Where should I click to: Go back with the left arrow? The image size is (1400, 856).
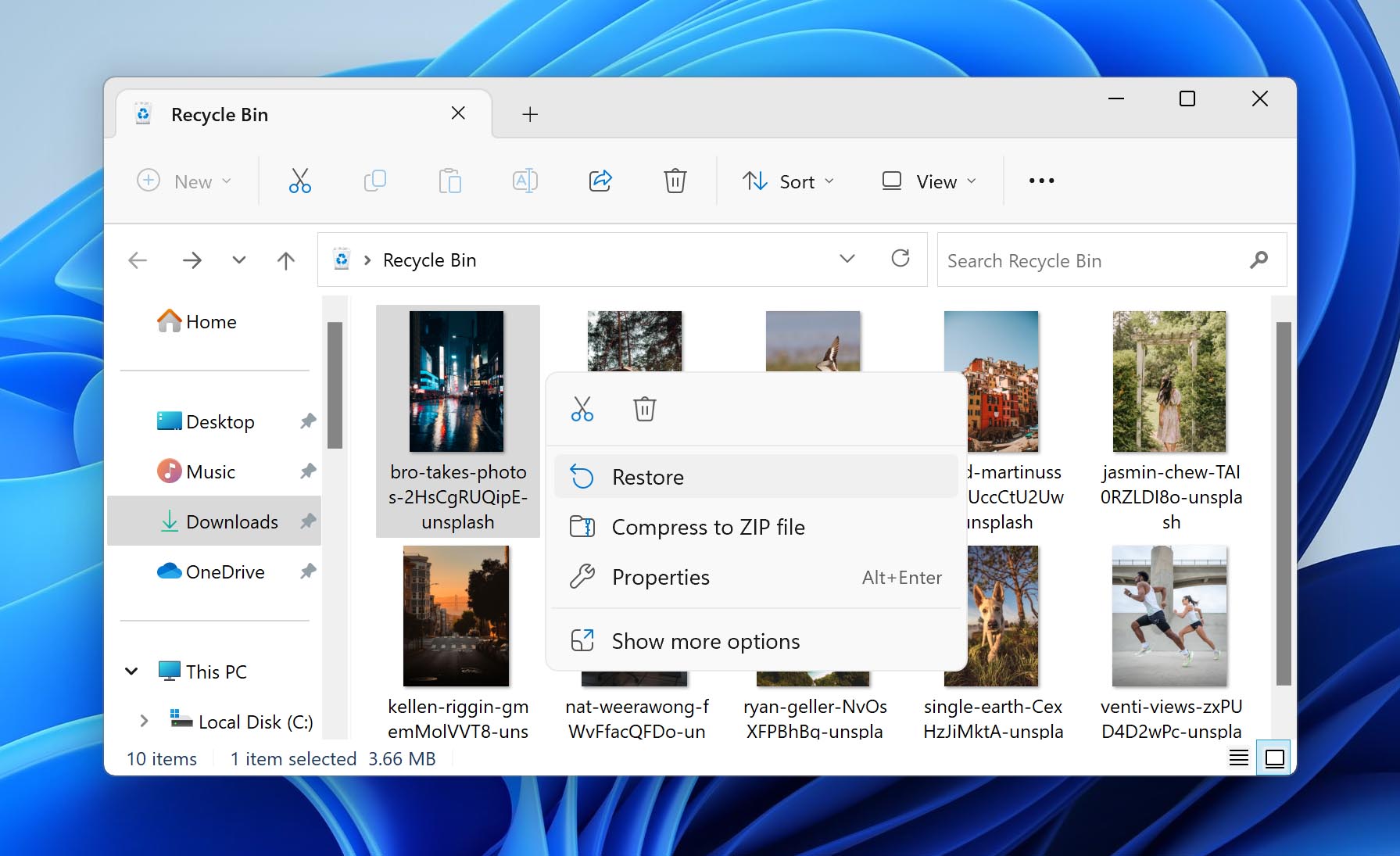tap(138, 260)
